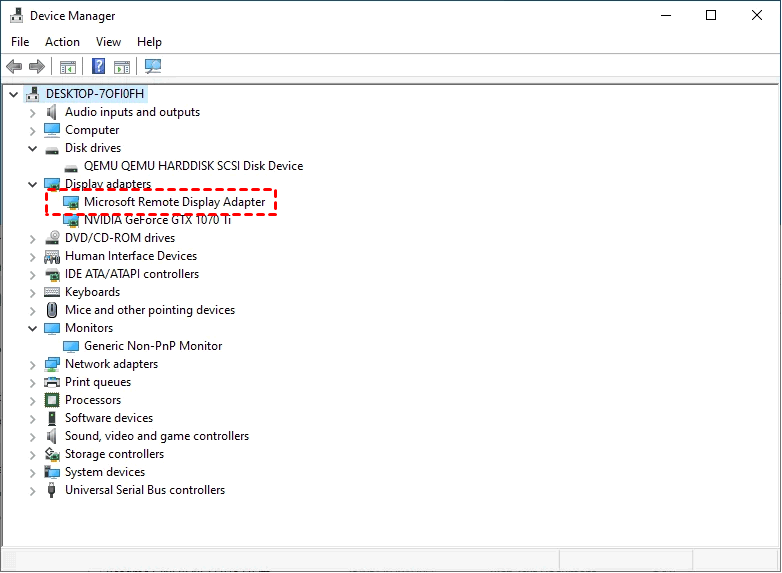Click the IDE ATA/ATAPI controllers icon
The width and height of the screenshot is (782, 573).
(52, 274)
